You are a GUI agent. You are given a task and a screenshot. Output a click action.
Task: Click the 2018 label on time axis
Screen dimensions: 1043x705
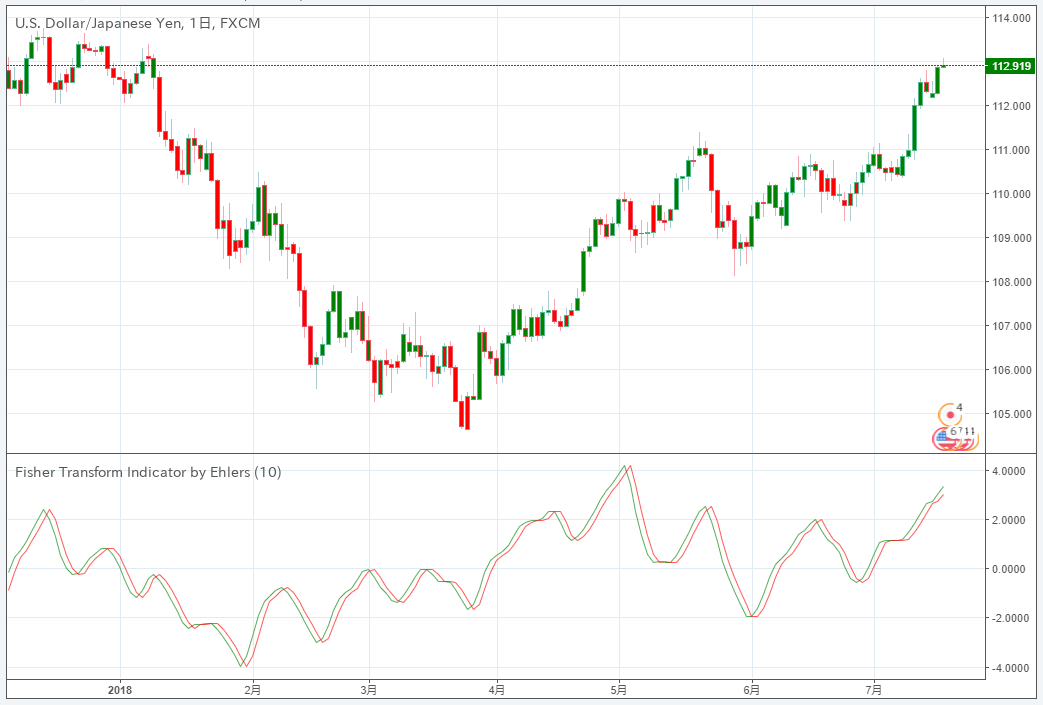[x=120, y=690]
